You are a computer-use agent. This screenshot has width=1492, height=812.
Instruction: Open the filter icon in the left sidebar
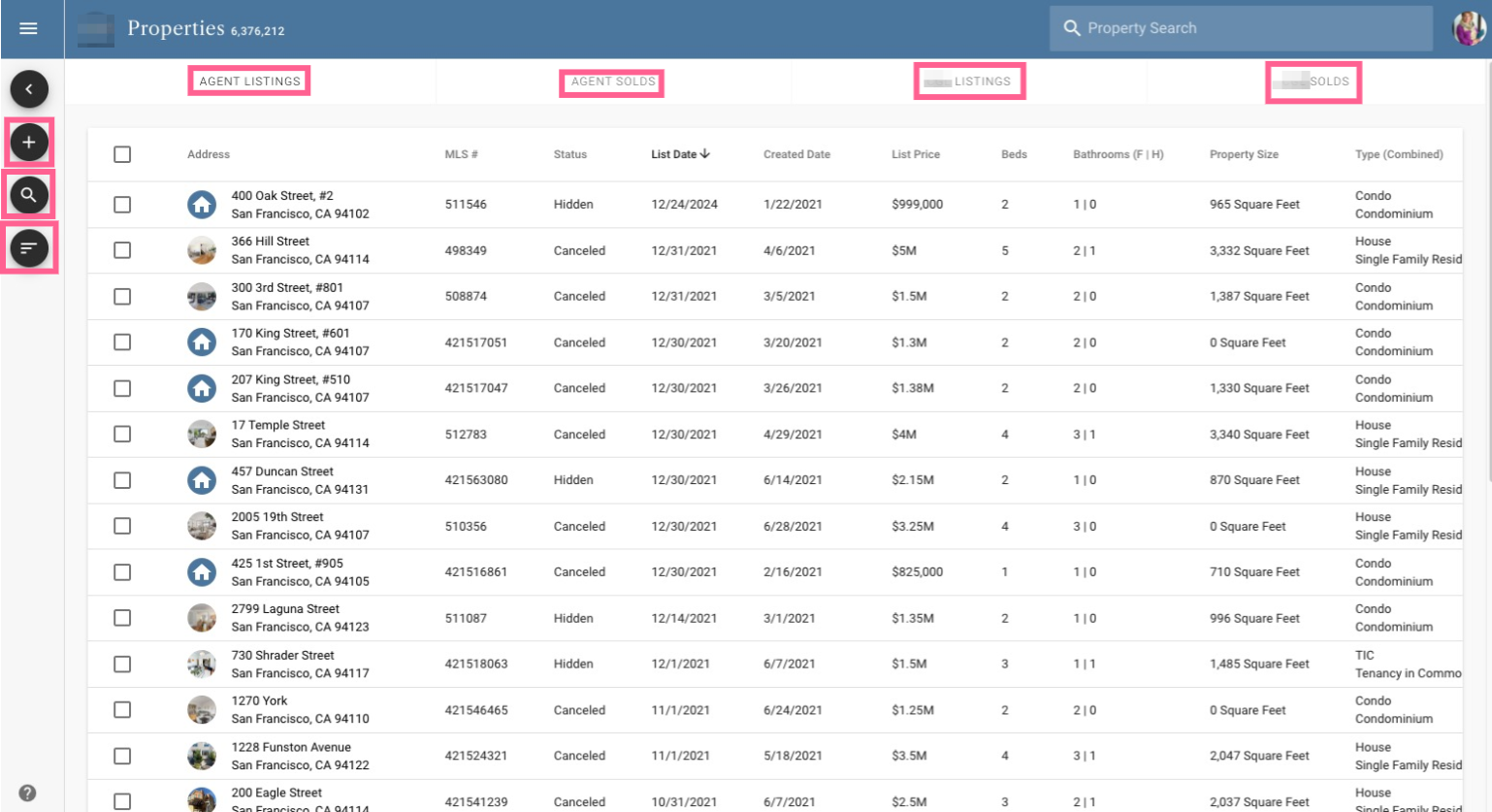coord(29,247)
